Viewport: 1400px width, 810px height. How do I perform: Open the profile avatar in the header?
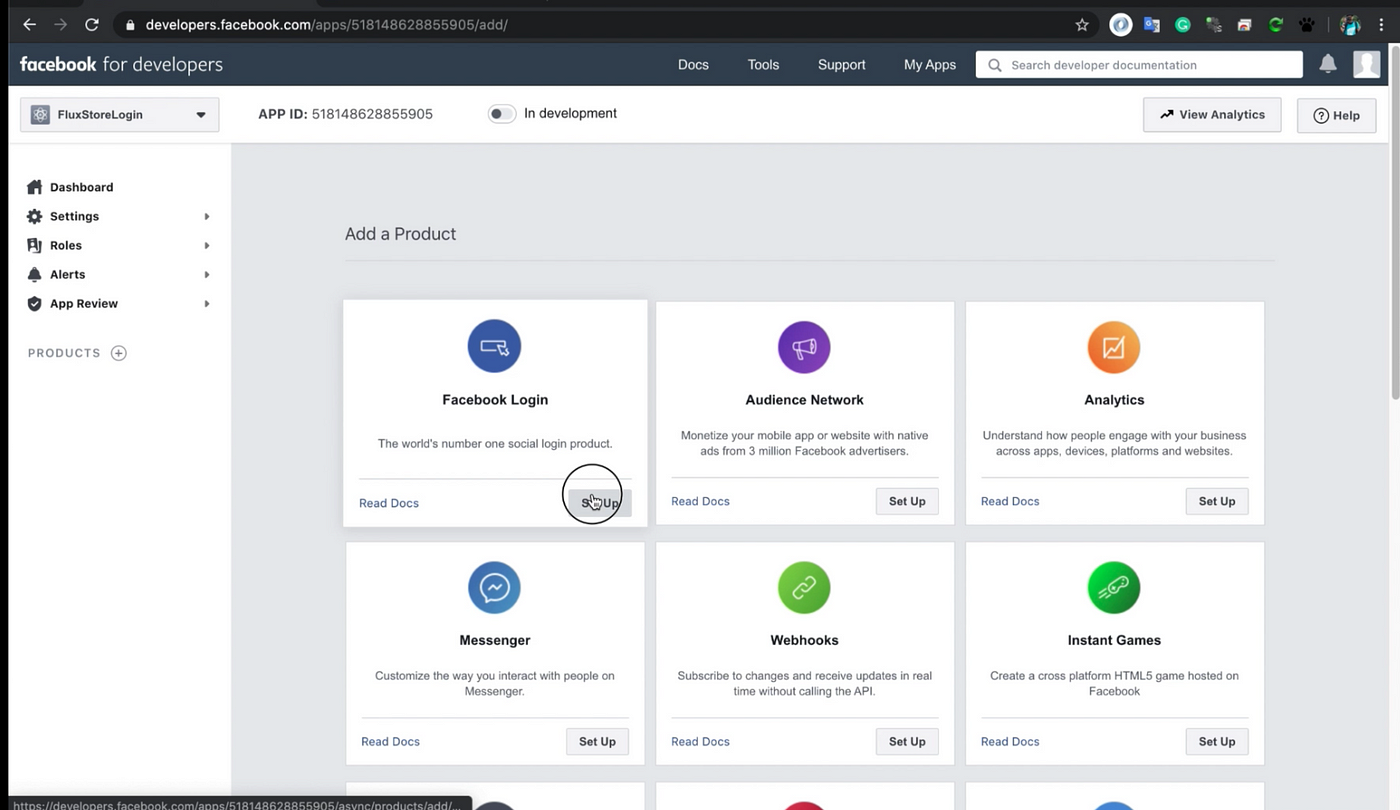click(1366, 64)
